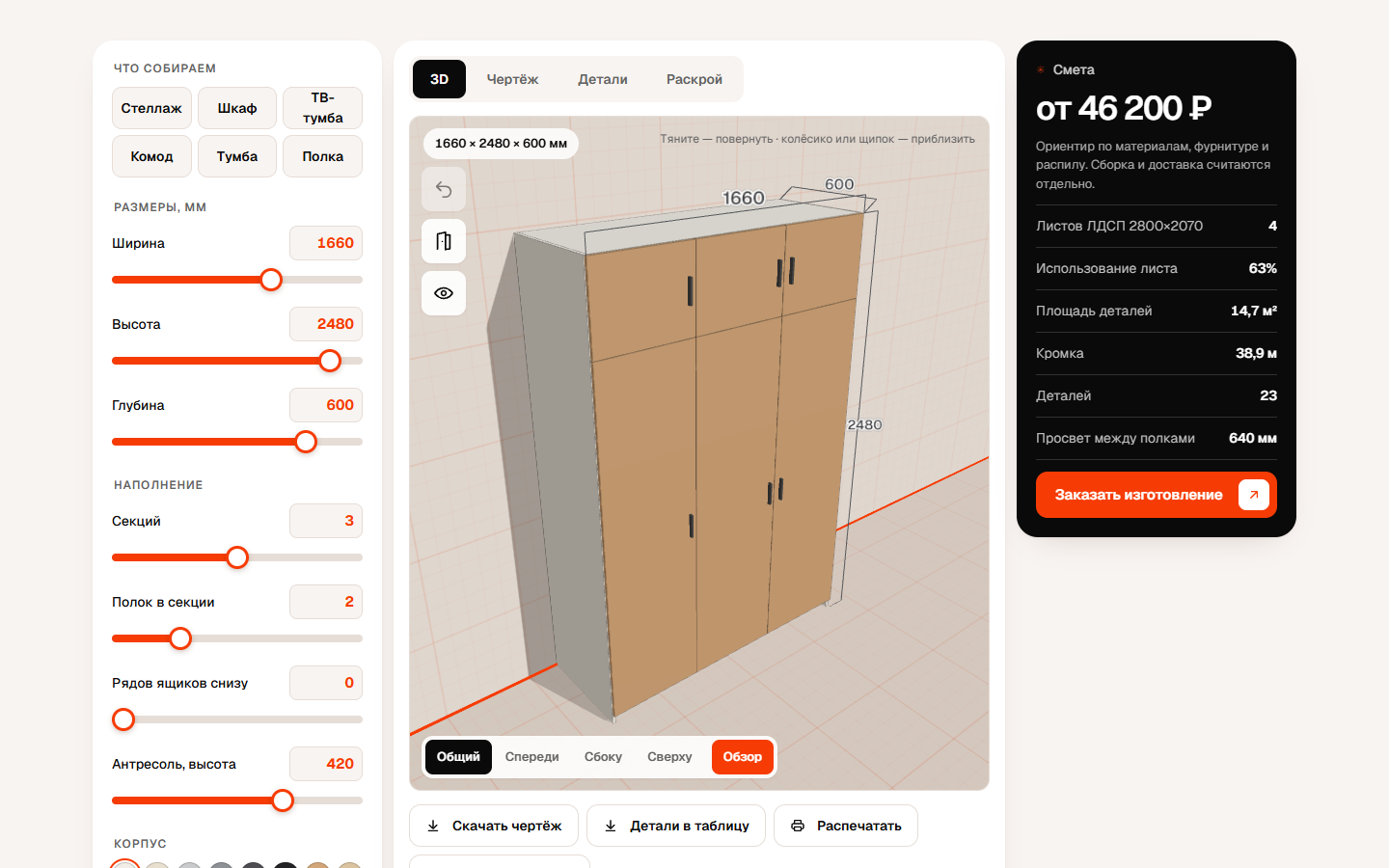Click the download icon in Детали в таблицу
The height and width of the screenshot is (868, 1389).
pos(611,826)
